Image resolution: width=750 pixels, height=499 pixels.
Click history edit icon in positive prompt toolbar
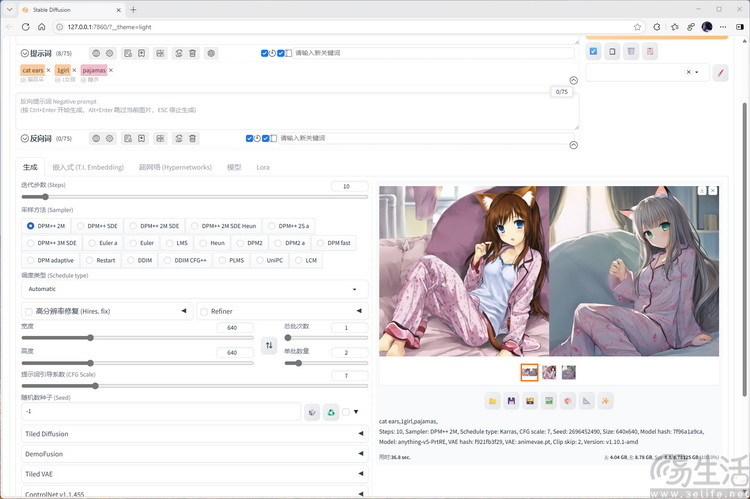tap(128, 53)
